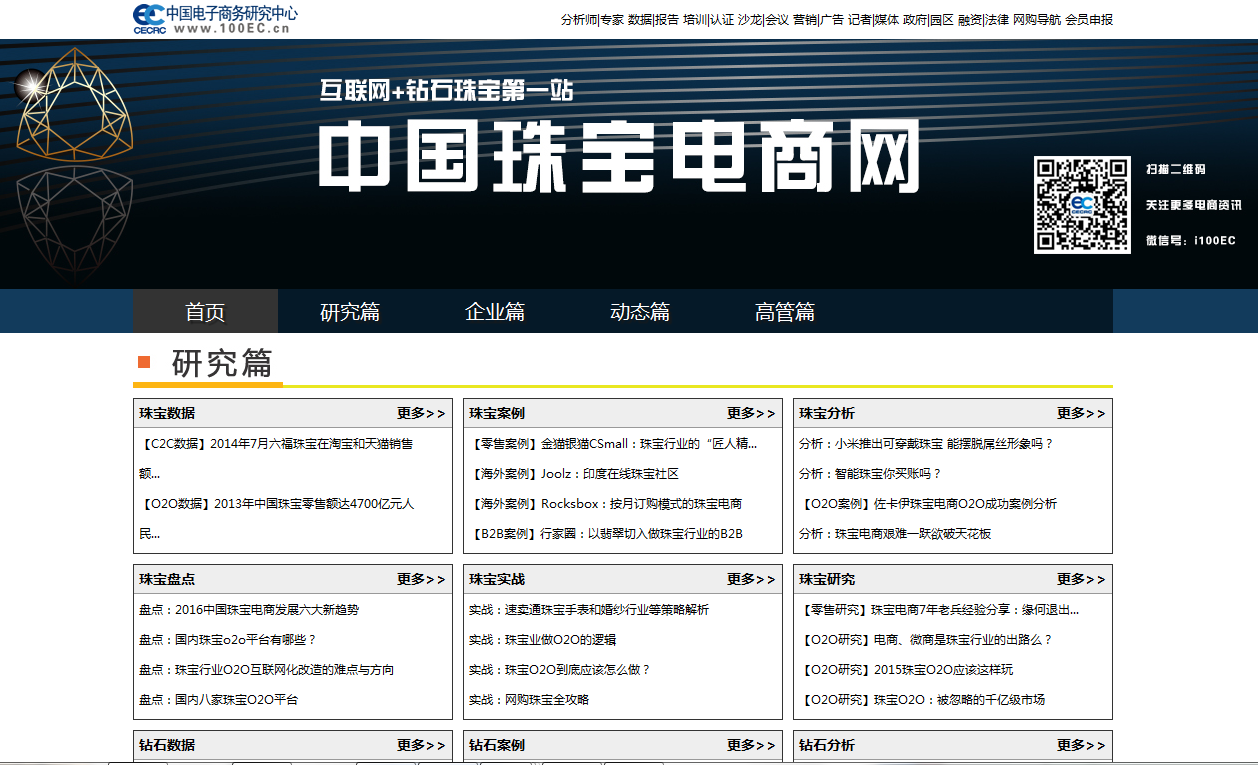
Task: Expand 更多>> for 珠宝分析
Action: [x=1081, y=413]
